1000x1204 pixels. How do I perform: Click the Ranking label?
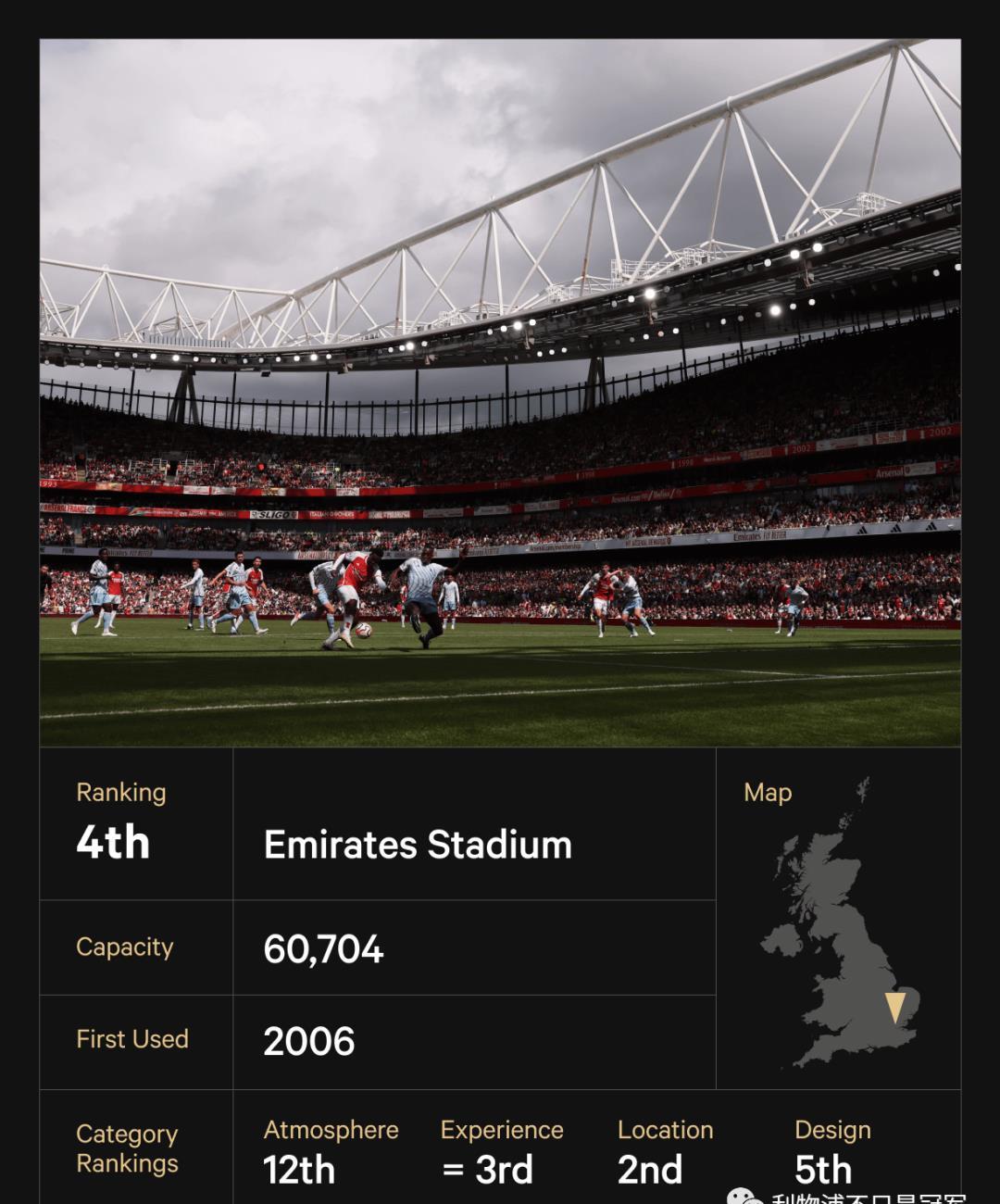[121, 793]
